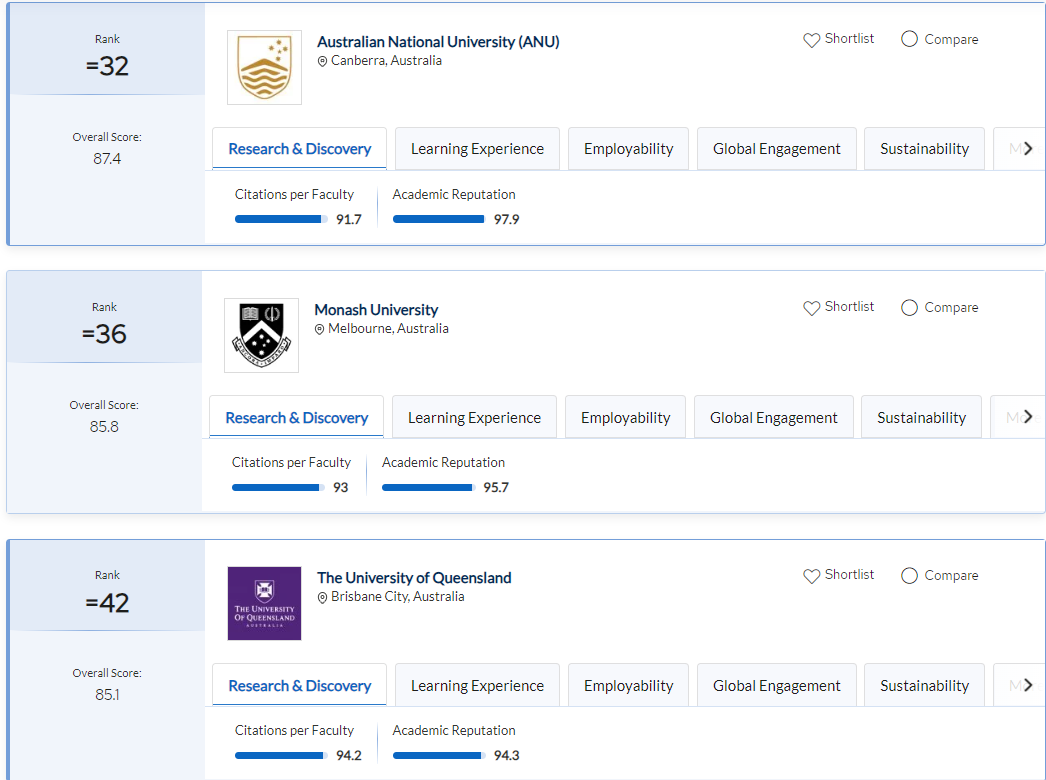Open Learning Experience tab for ANU
The height and width of the screenshot is (780, 1046).
[477, 149]
